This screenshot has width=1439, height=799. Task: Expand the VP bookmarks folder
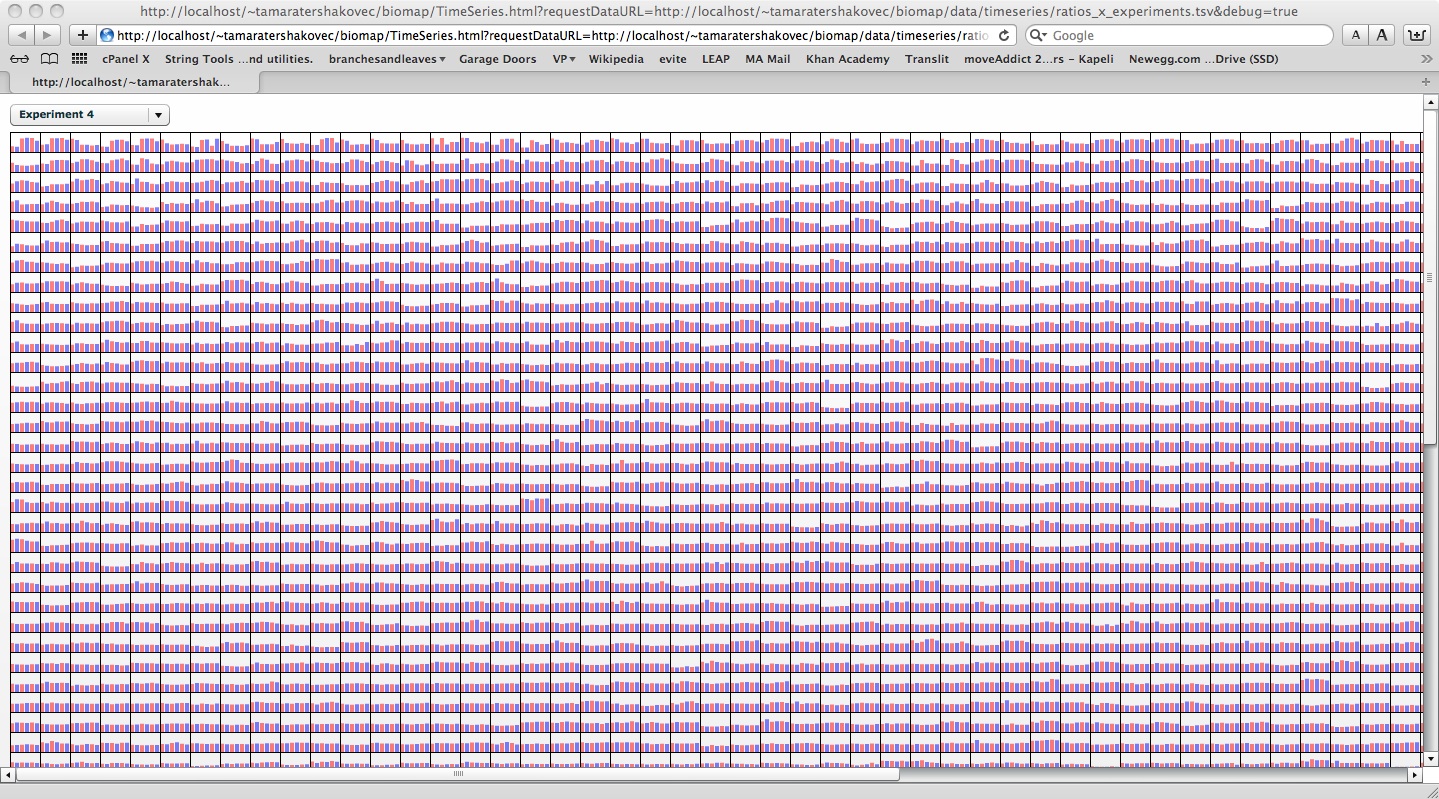click(x=563, y=59)
